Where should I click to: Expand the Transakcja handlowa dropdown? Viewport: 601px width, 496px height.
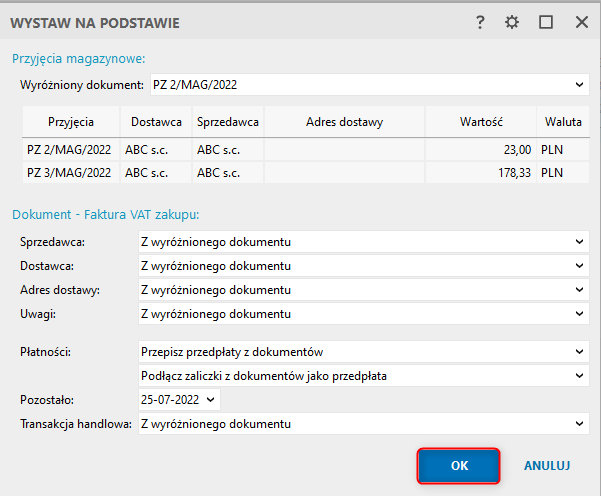(580, 424)
